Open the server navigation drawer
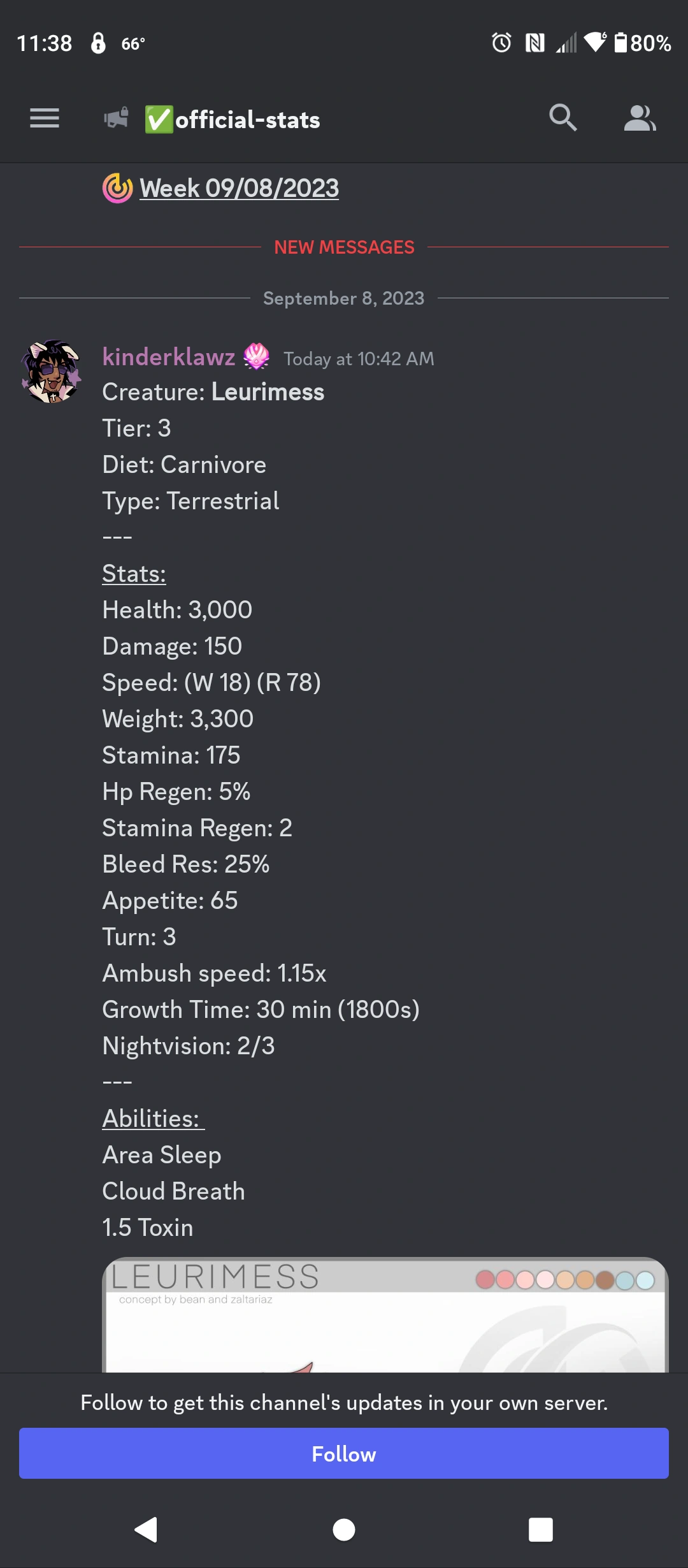This screenshot has width=688, height=1568. (44, 119)
